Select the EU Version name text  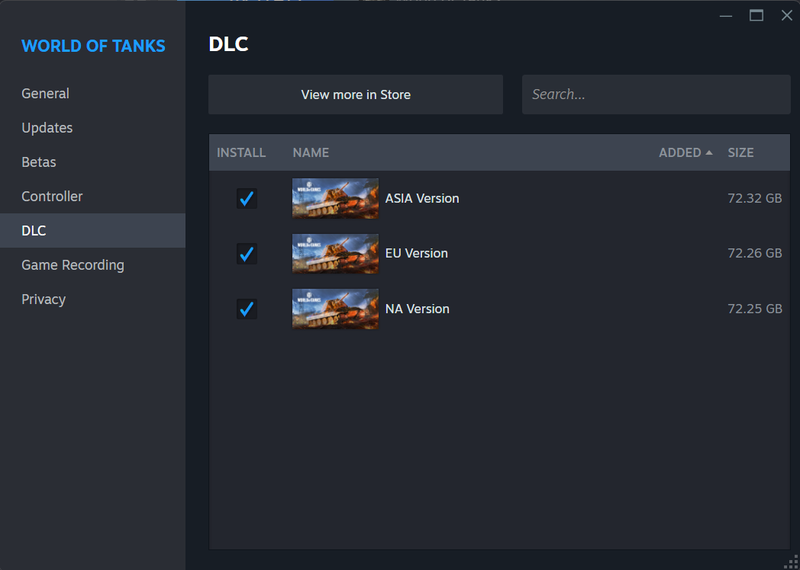pyautogui.click(x=416, y=254)
